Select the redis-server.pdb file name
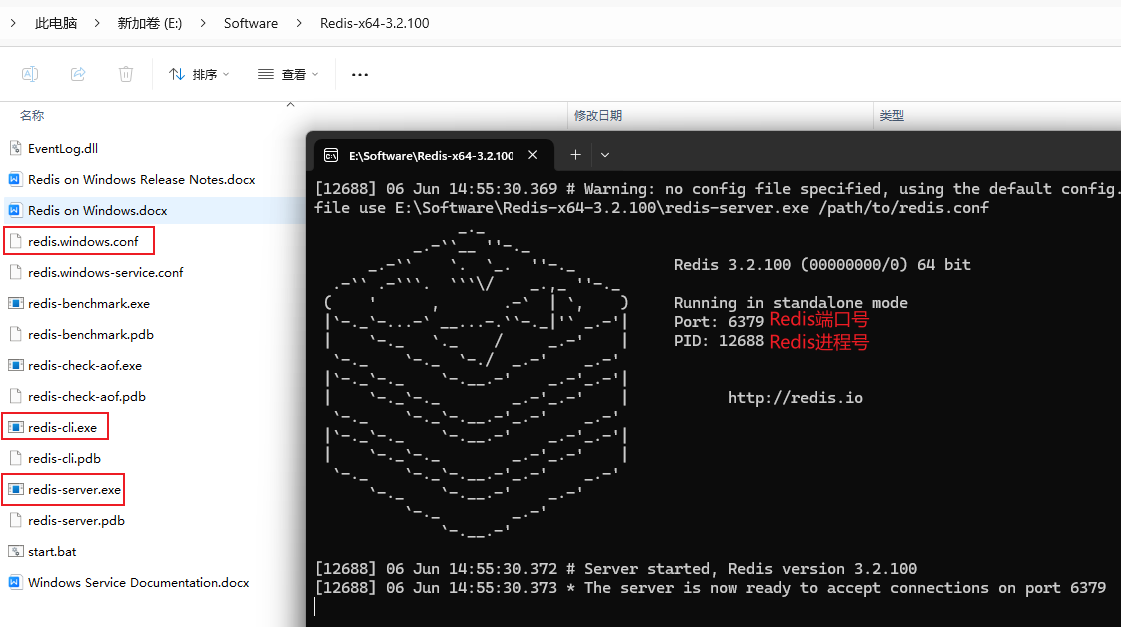 76,520
